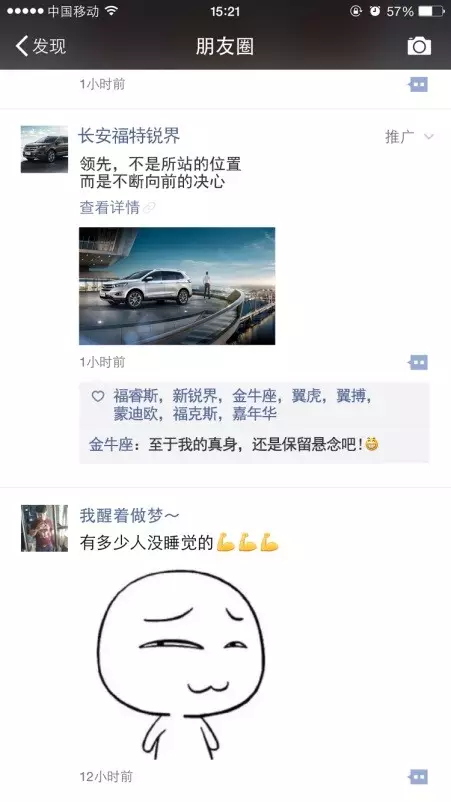This screenshot has width=451, height=802.
Task: Tap the camera icon to post a moment
Action: point(419,46)
